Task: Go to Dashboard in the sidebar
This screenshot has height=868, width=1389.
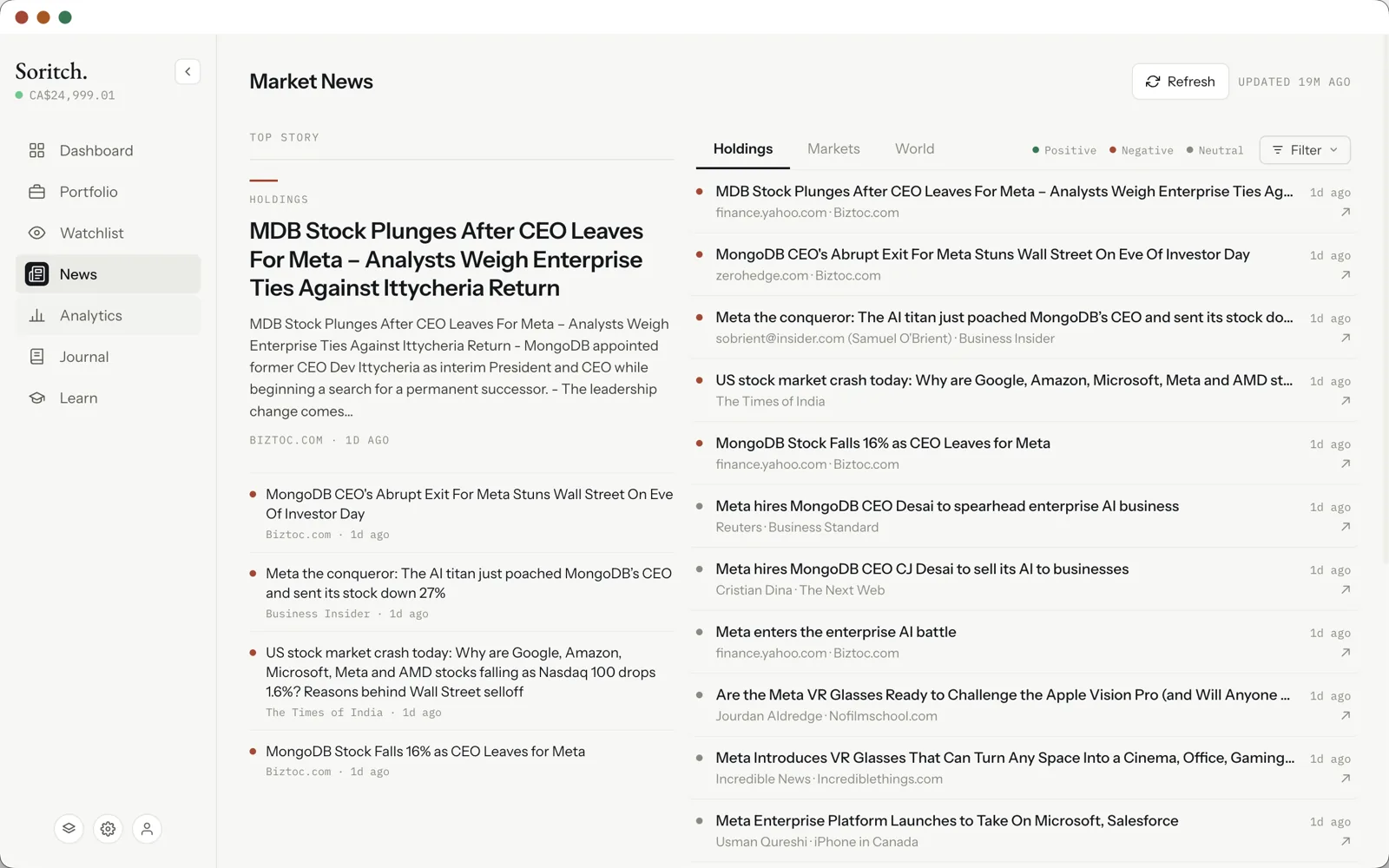Action: click(108, 150)
